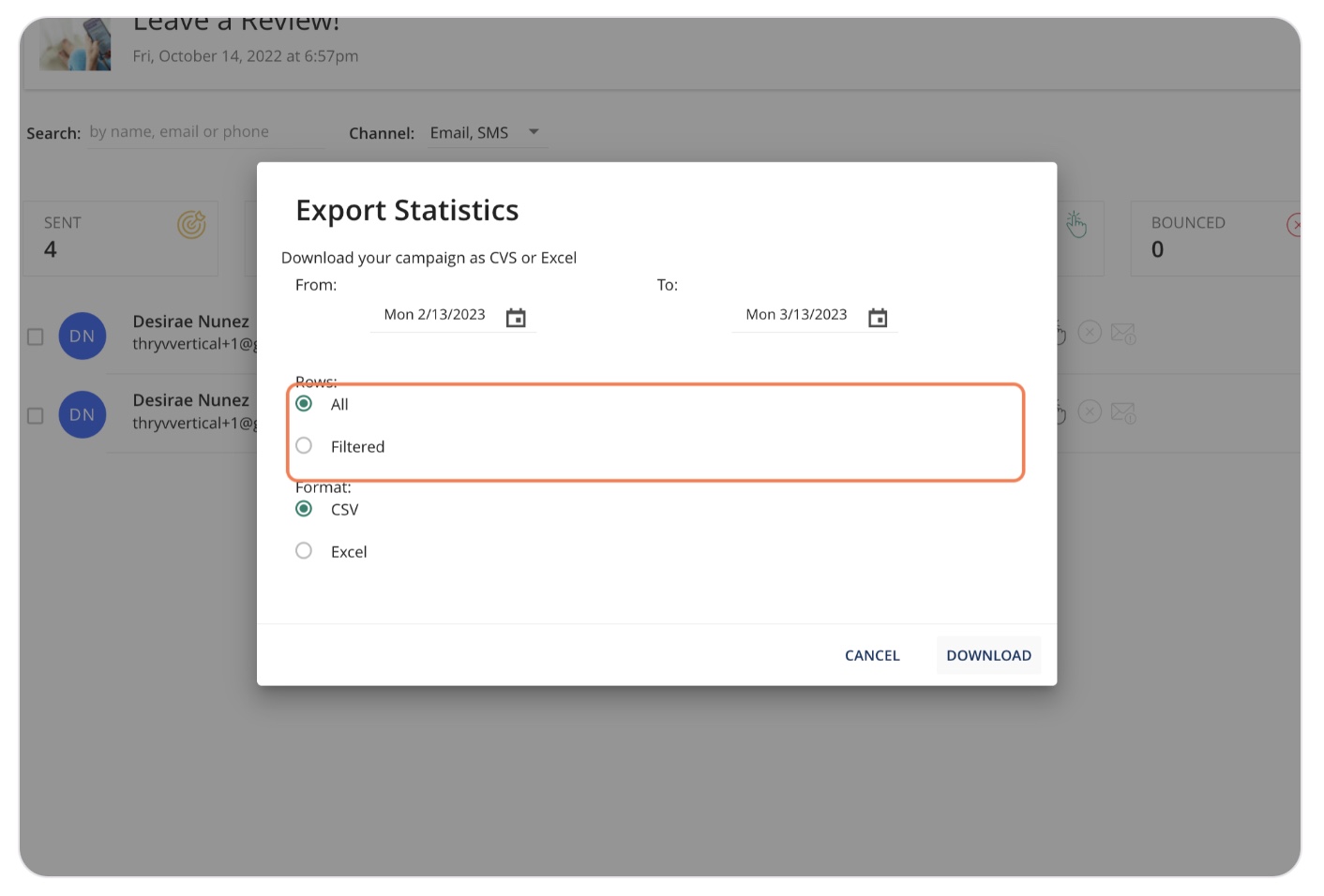Click the campaign thumbnail image

pyautogui.click(x=75, y=44)
